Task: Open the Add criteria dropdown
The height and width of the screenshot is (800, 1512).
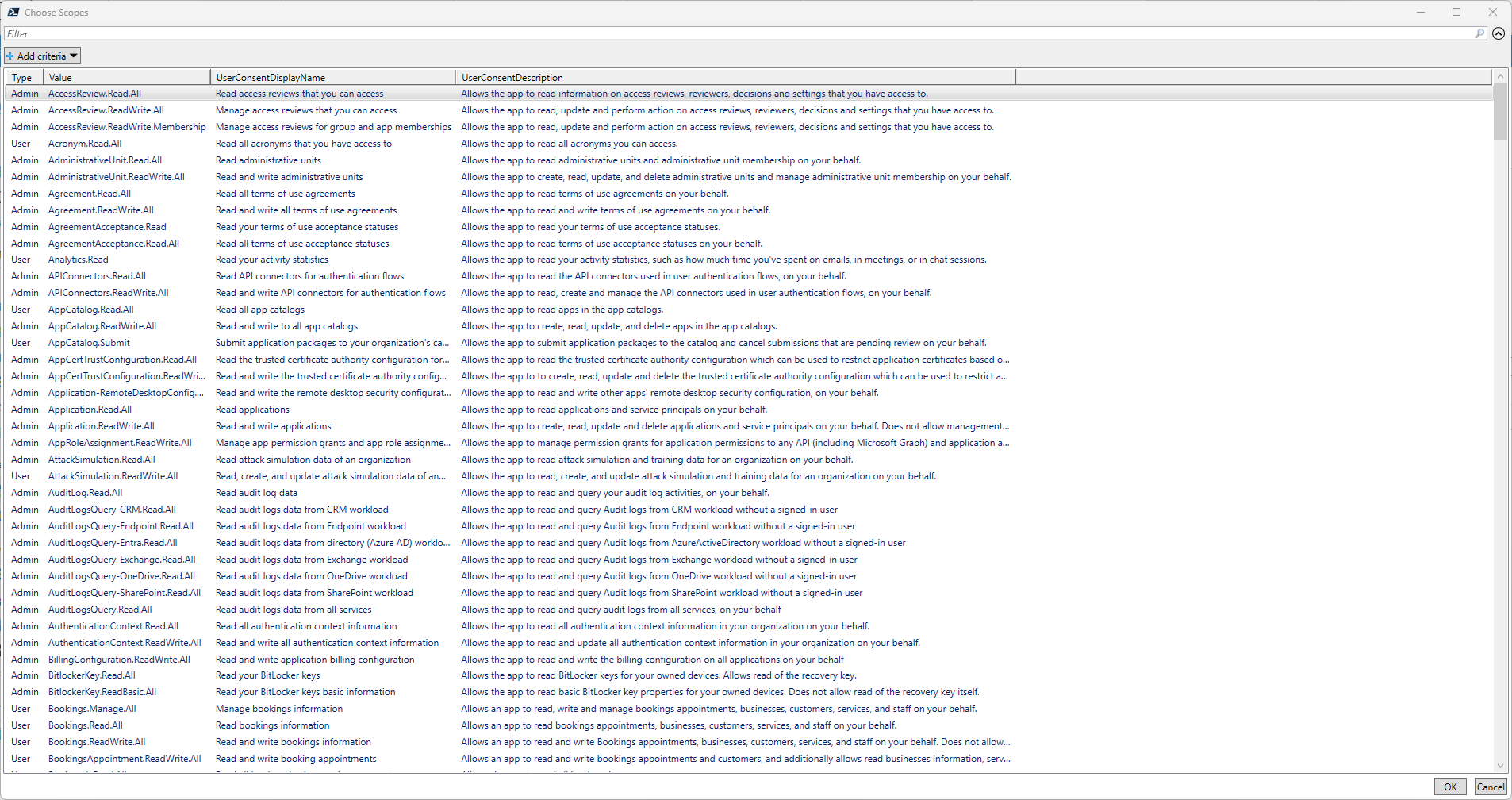Action: pyautogui.click(x=43, y=56)
